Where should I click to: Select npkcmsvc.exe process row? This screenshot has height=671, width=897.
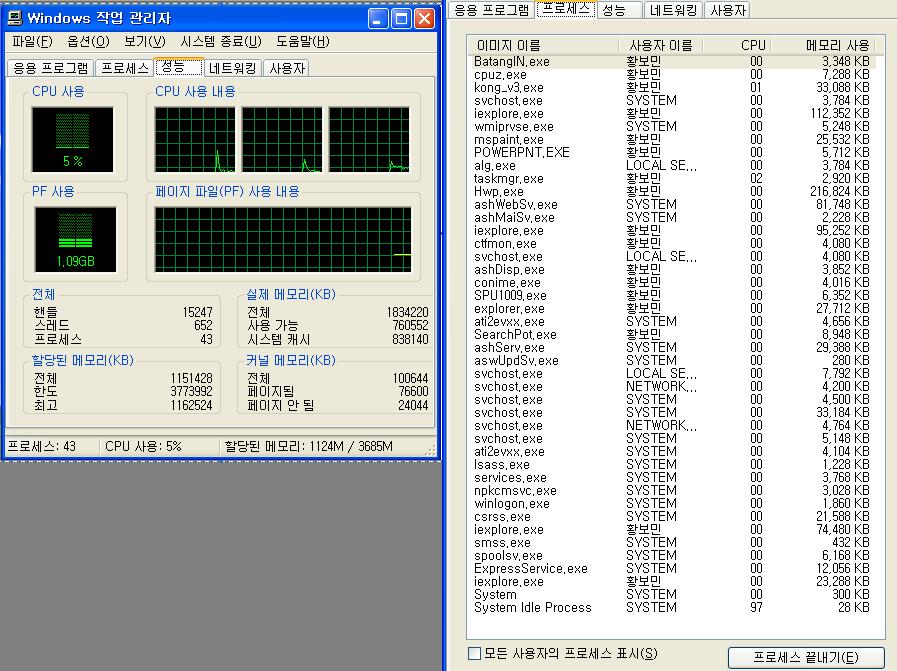click(x=673, y=491)
